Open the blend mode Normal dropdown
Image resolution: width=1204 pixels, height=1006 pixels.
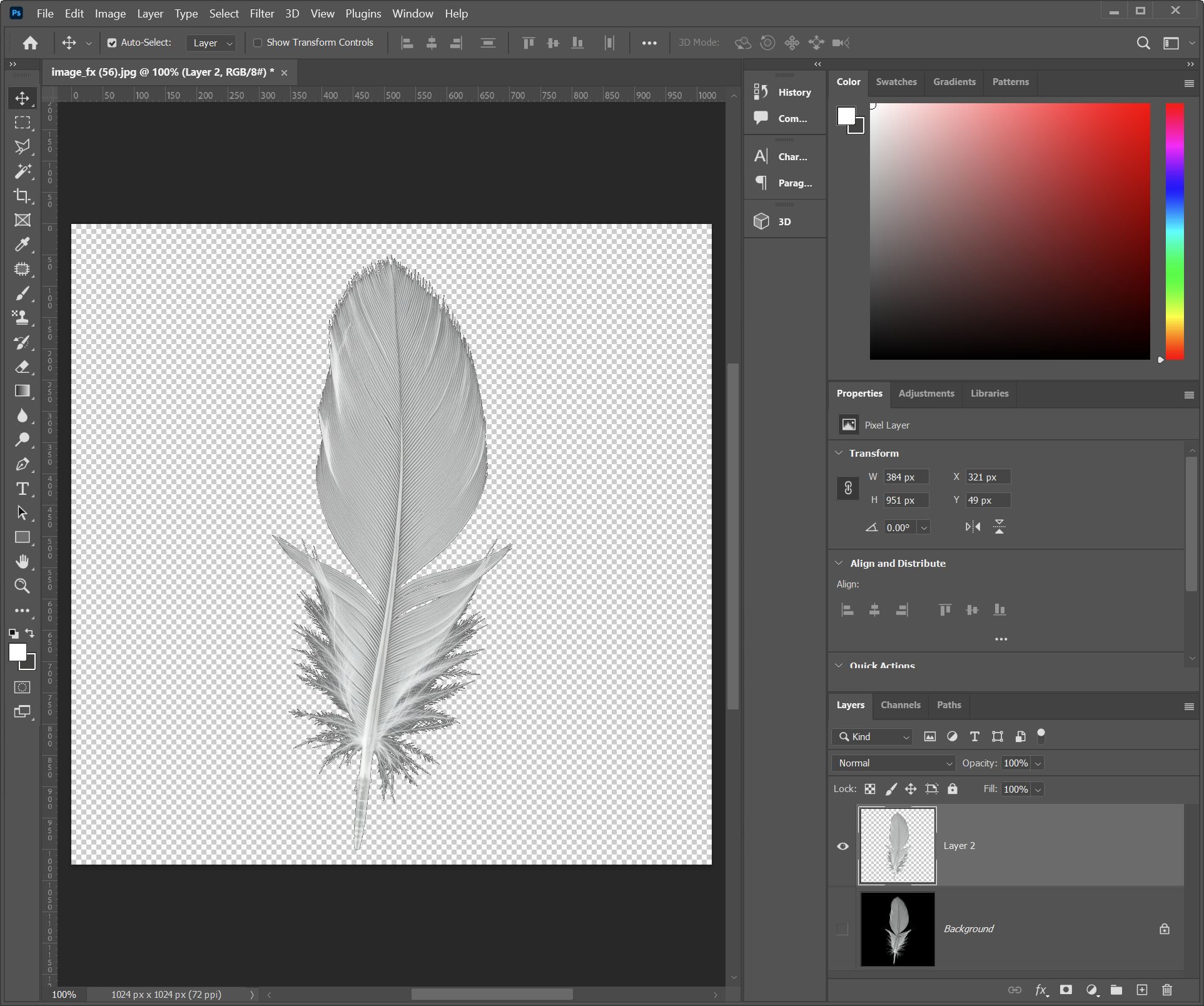pyautogui.click(x=893, y=763)
